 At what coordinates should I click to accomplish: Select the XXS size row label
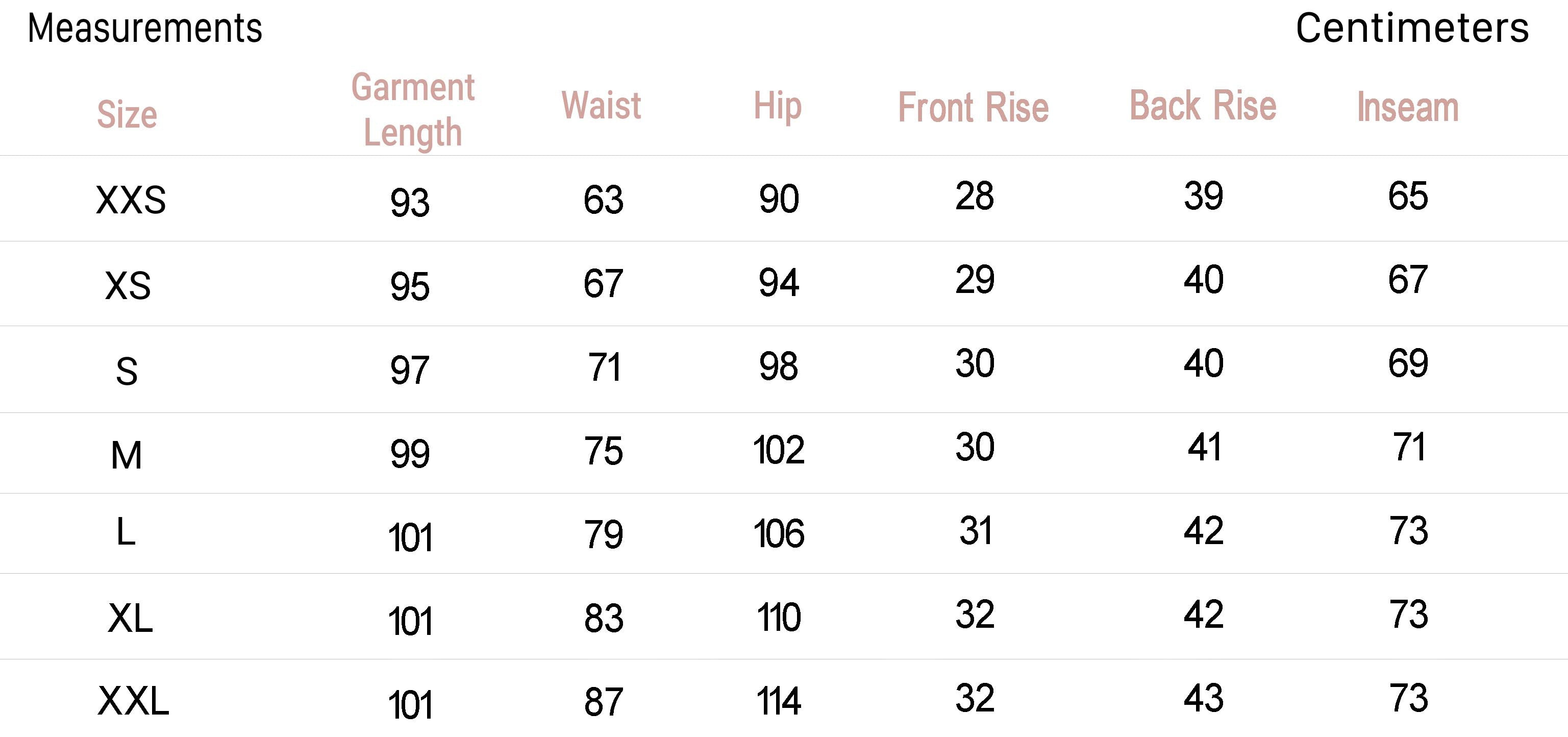click(x=131, y=200)
